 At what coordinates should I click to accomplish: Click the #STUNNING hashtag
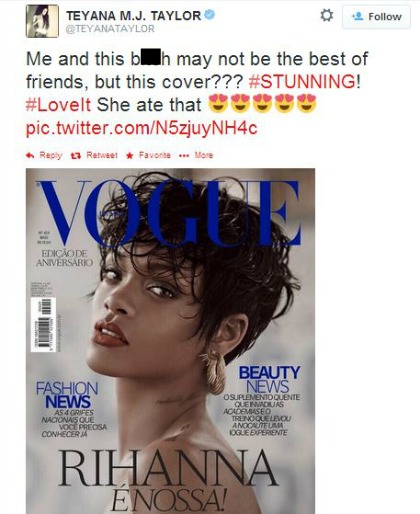(302, 82)
